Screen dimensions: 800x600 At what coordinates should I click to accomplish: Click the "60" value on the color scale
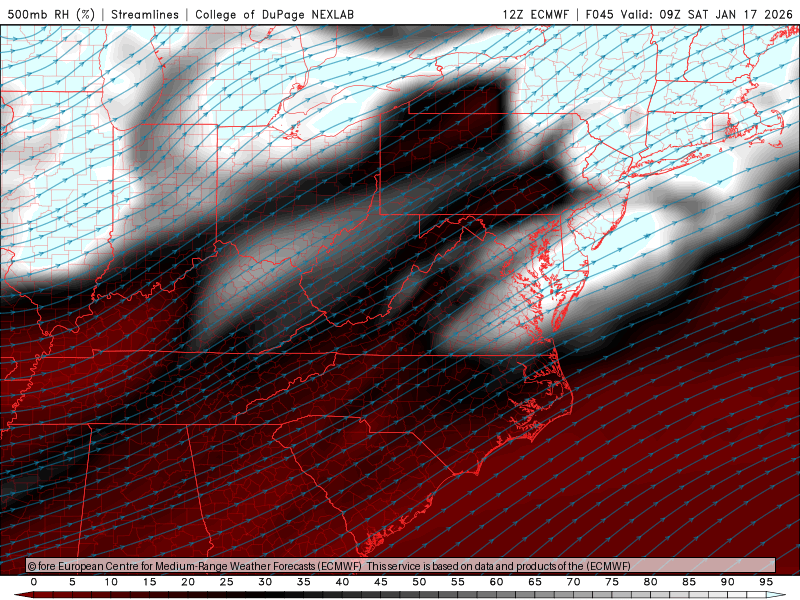(496, 582)
